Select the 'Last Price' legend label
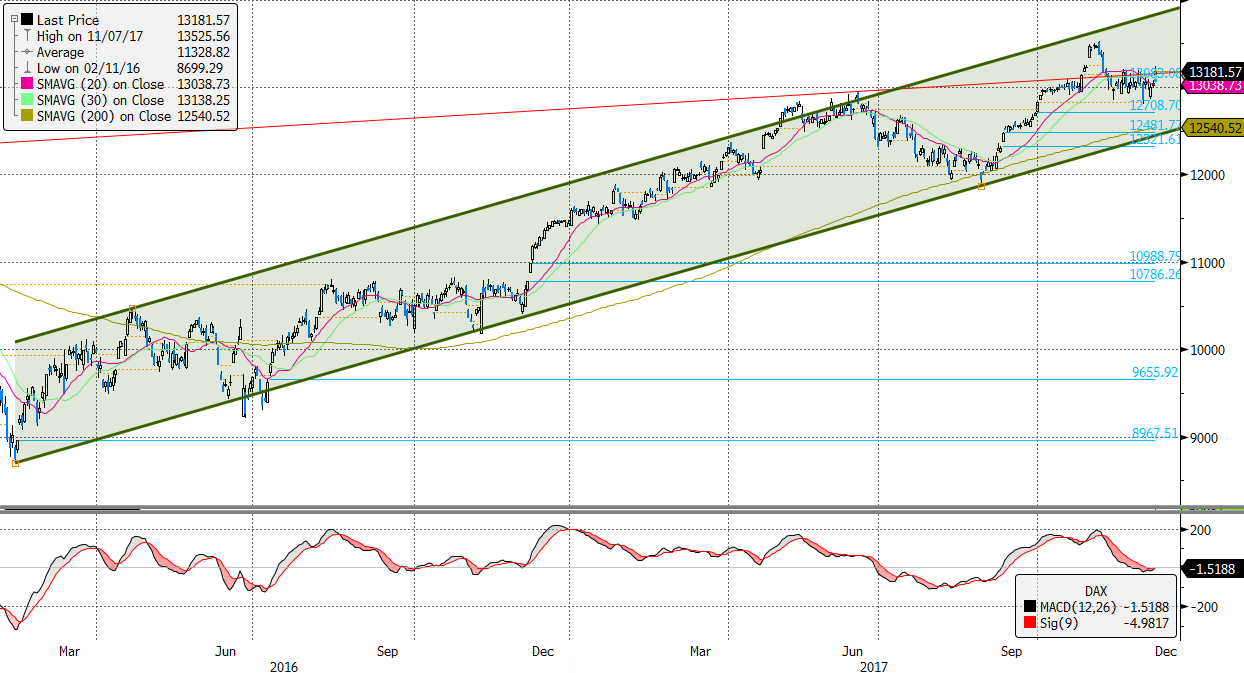Viewport: 1244px width, 673px height. [68, 20]
